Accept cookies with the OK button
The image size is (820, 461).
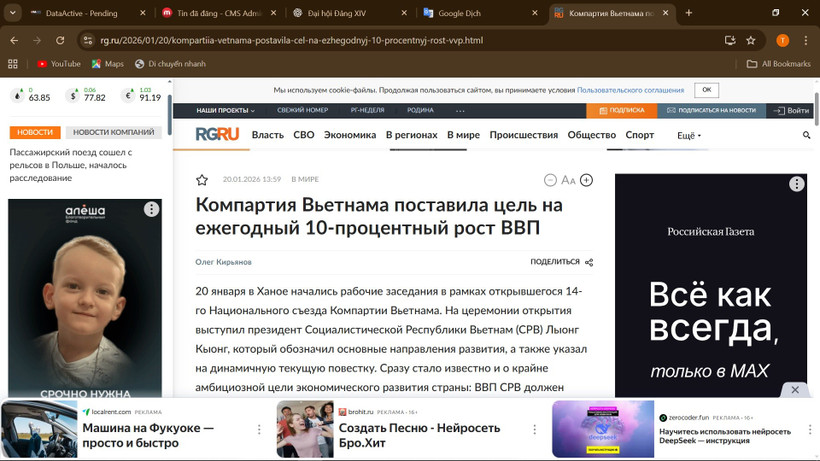pos(707,90)
